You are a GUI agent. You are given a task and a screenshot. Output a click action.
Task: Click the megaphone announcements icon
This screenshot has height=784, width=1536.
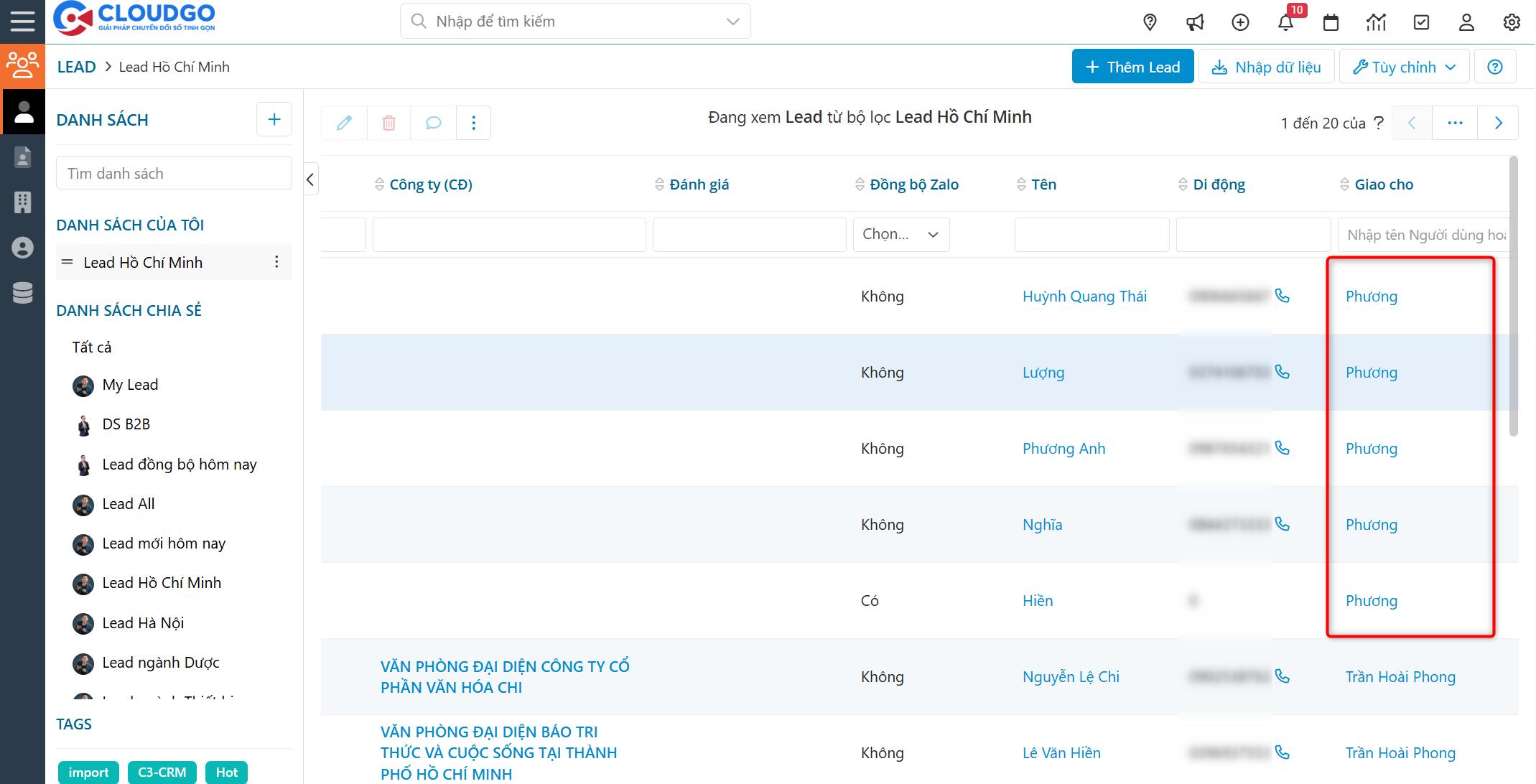1195,23
